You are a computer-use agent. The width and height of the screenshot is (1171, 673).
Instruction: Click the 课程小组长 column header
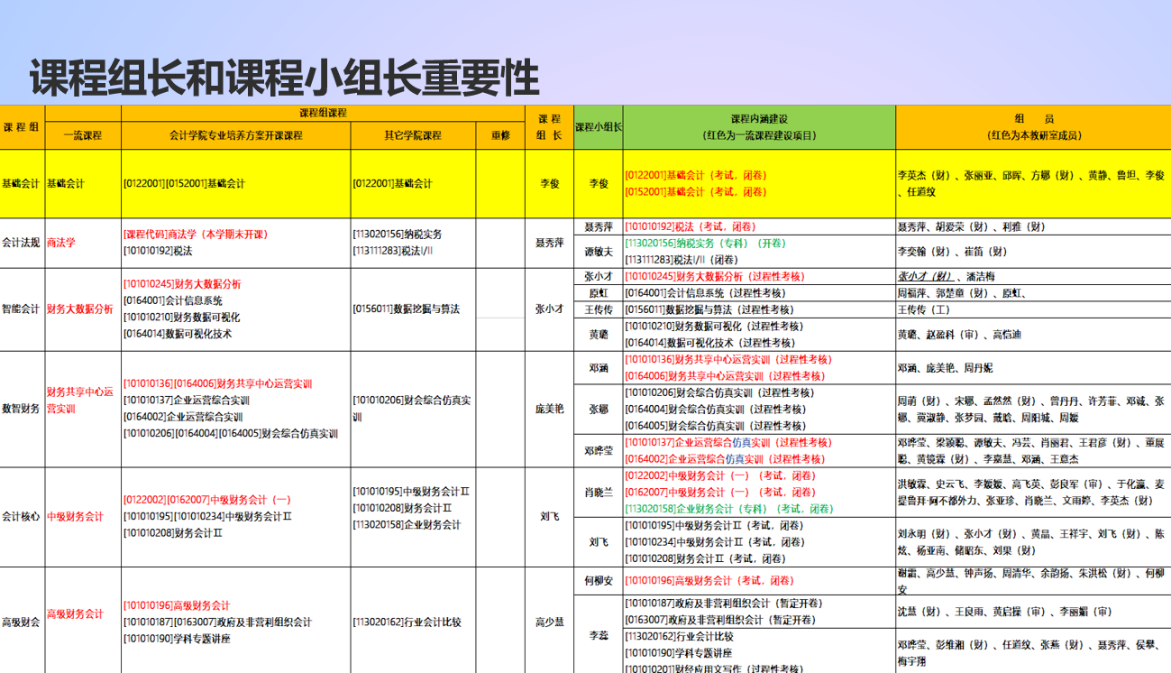pos(598,127)
